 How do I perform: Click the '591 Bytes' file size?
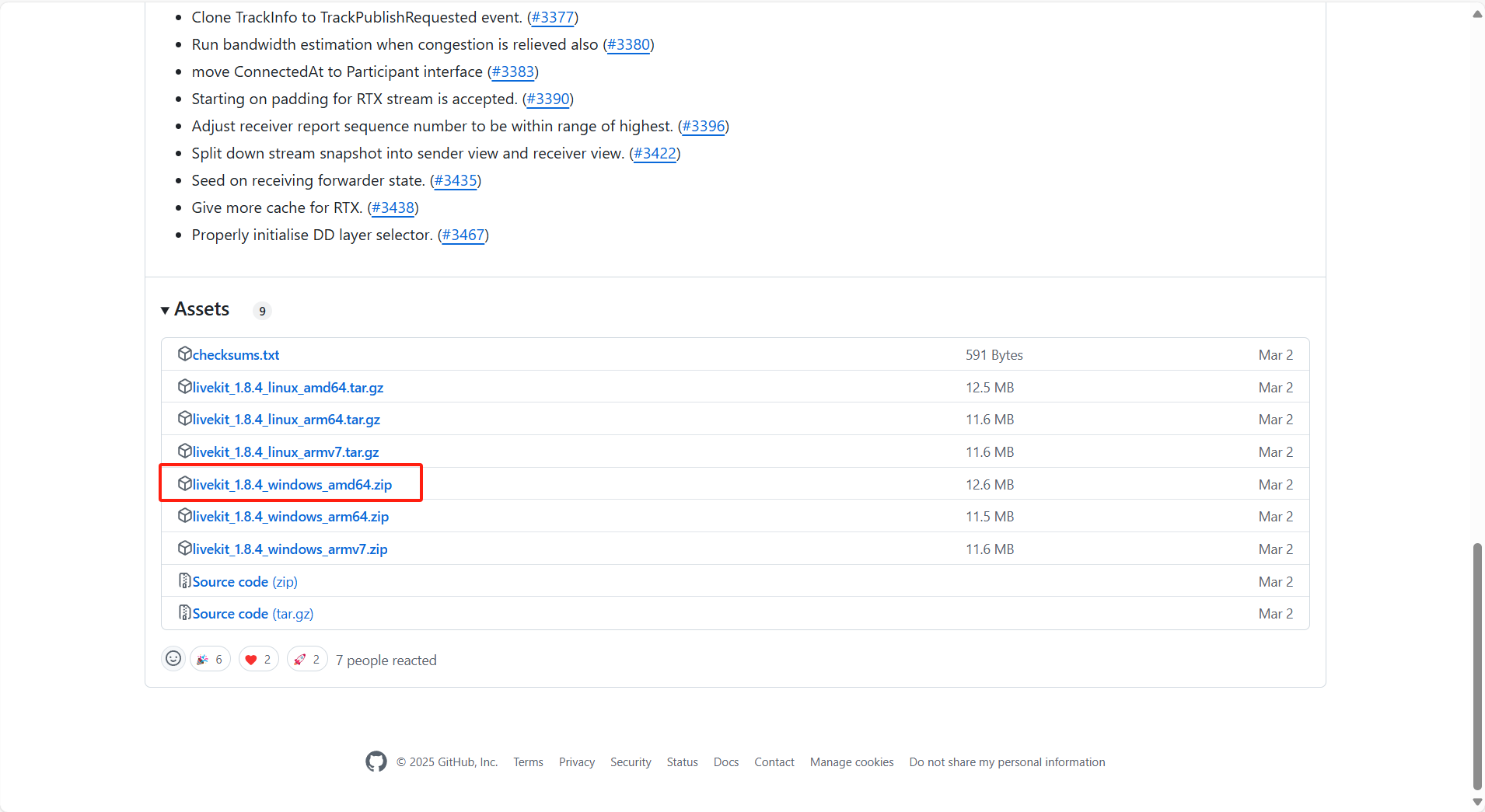pos(994,355)
